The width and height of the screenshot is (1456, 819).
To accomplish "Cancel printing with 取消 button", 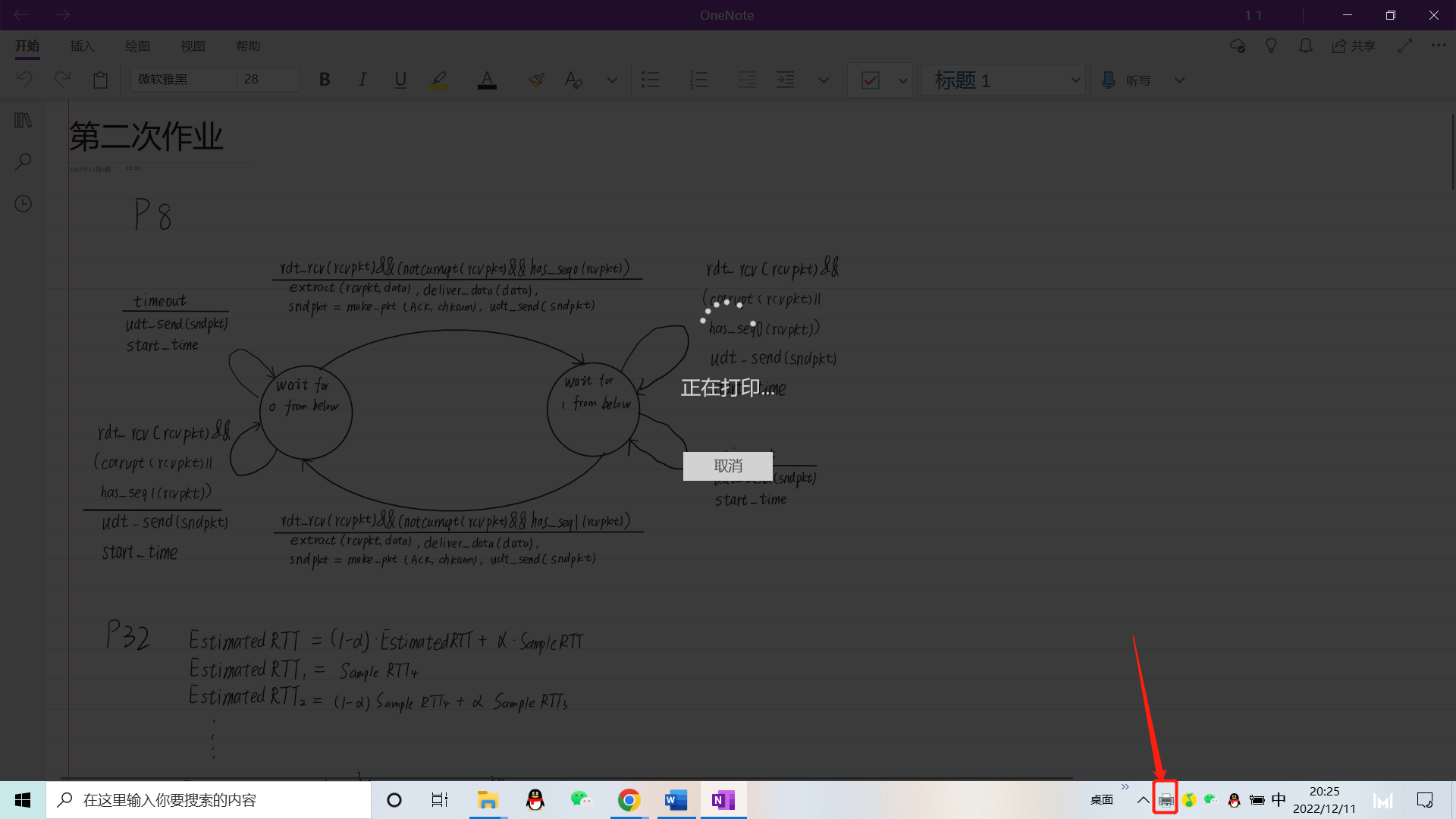I will 728,466.
